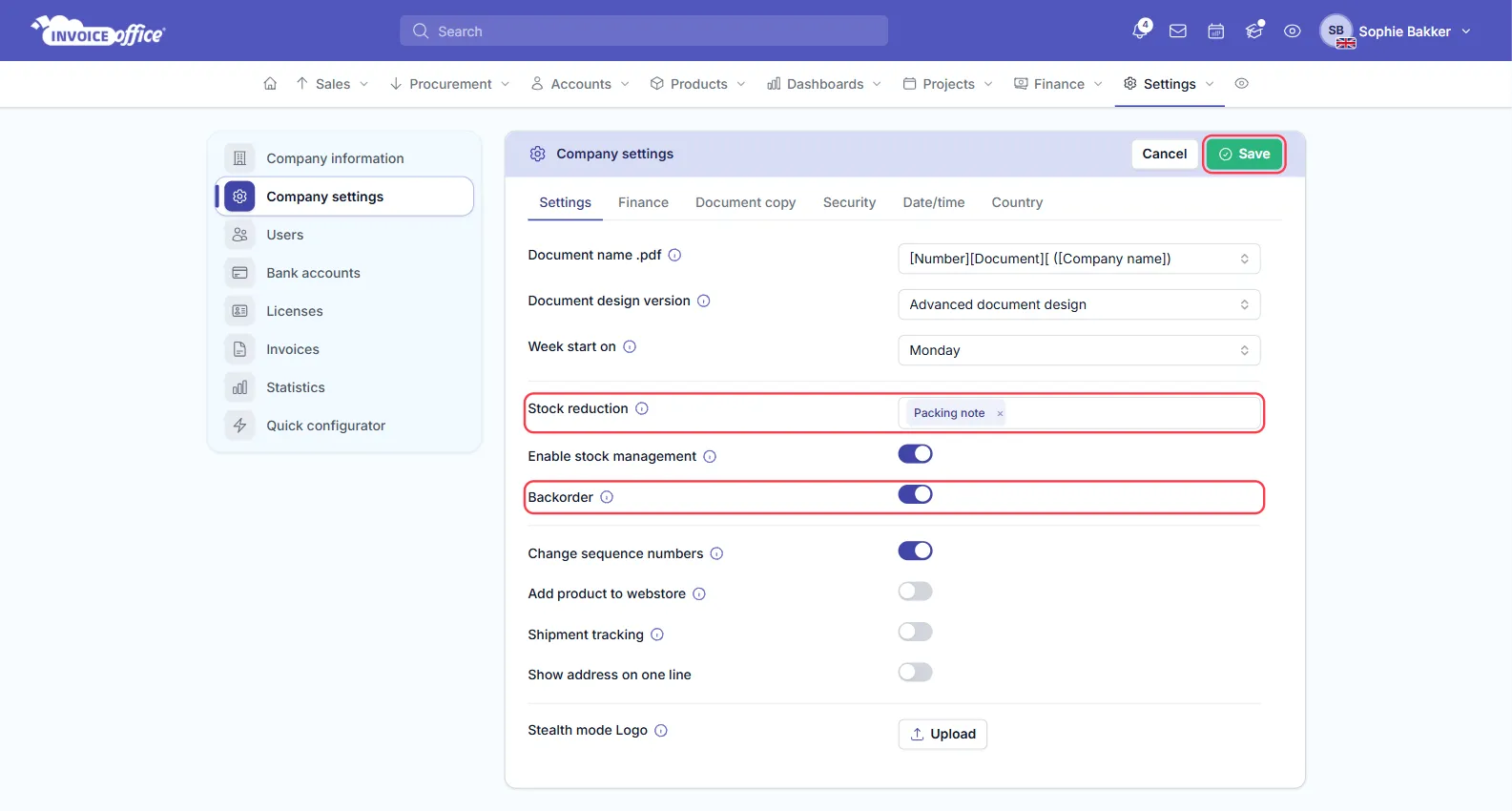Viewport: 1512px width, 811px height.
Task: Switch to the Settings tab
Action: [565, 202]
